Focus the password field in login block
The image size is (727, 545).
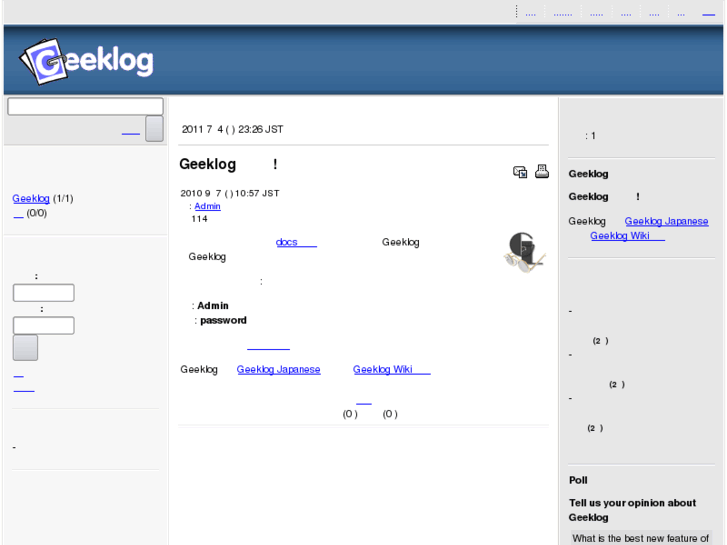point(44,325)
